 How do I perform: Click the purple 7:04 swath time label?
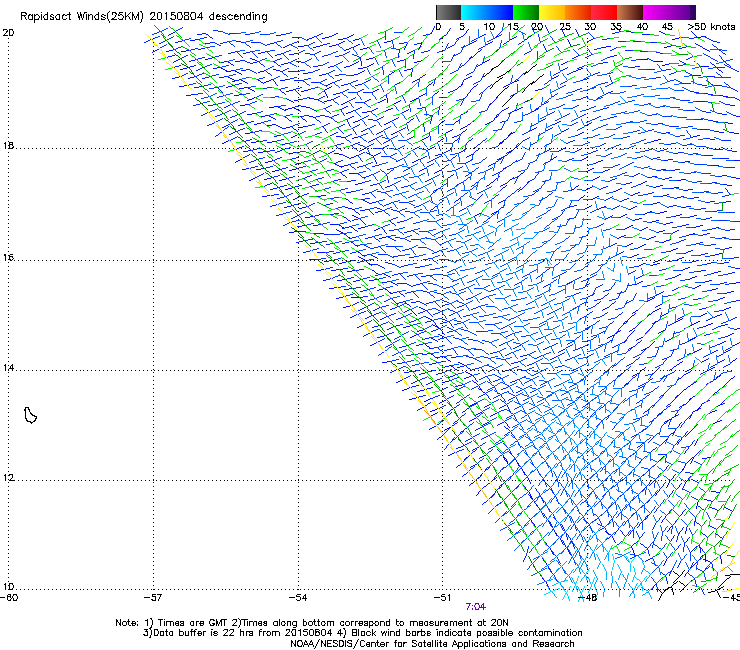click(476, 607)
